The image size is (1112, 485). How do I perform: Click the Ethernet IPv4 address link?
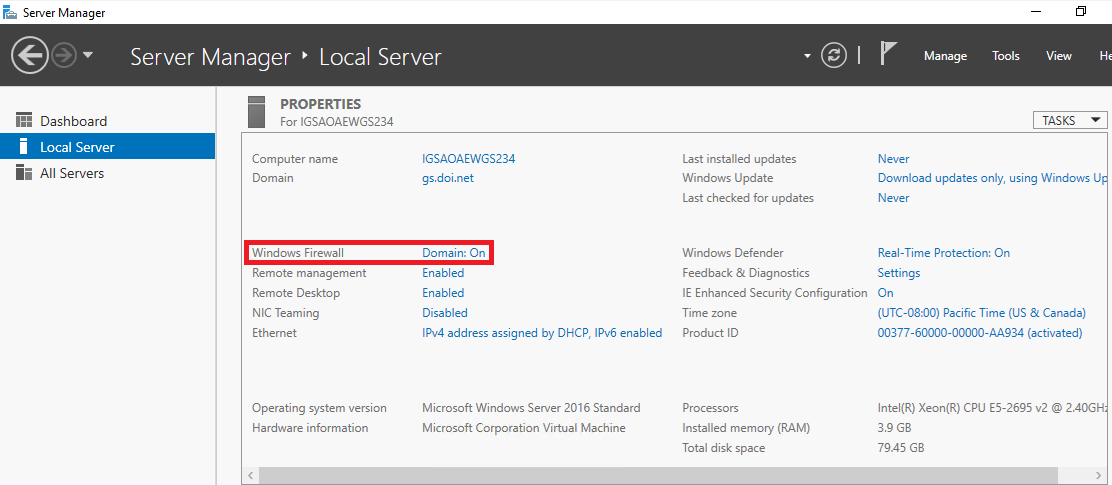tap(542, 333)
